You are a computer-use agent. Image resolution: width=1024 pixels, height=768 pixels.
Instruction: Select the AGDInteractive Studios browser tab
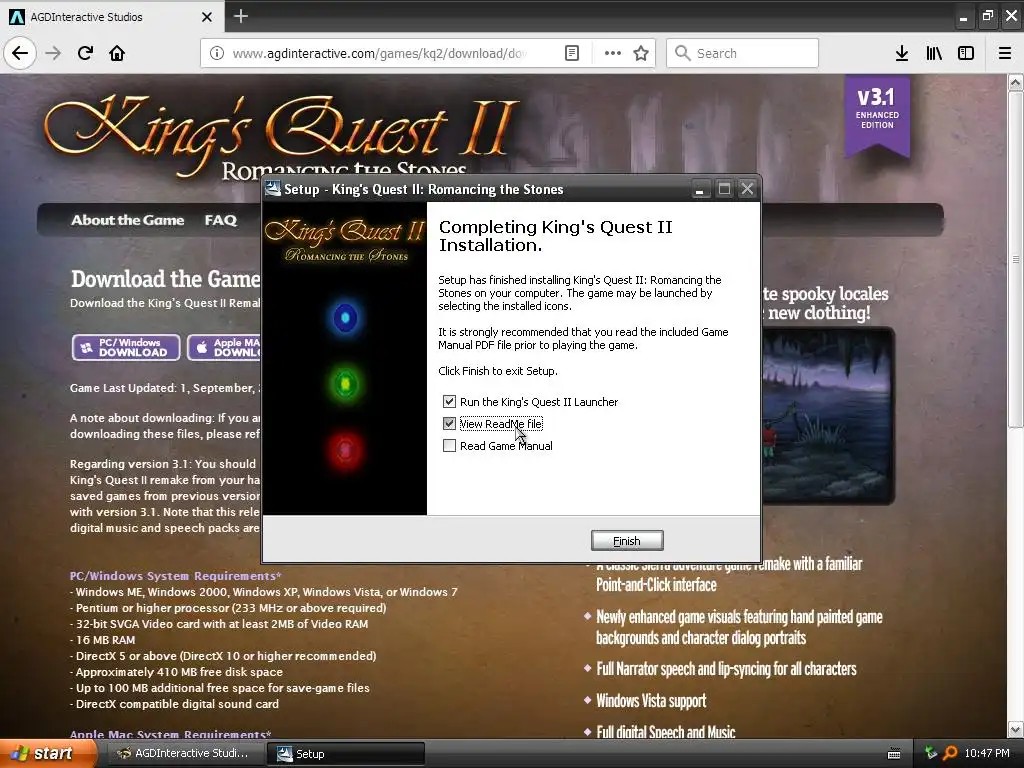tap(112, 16)
